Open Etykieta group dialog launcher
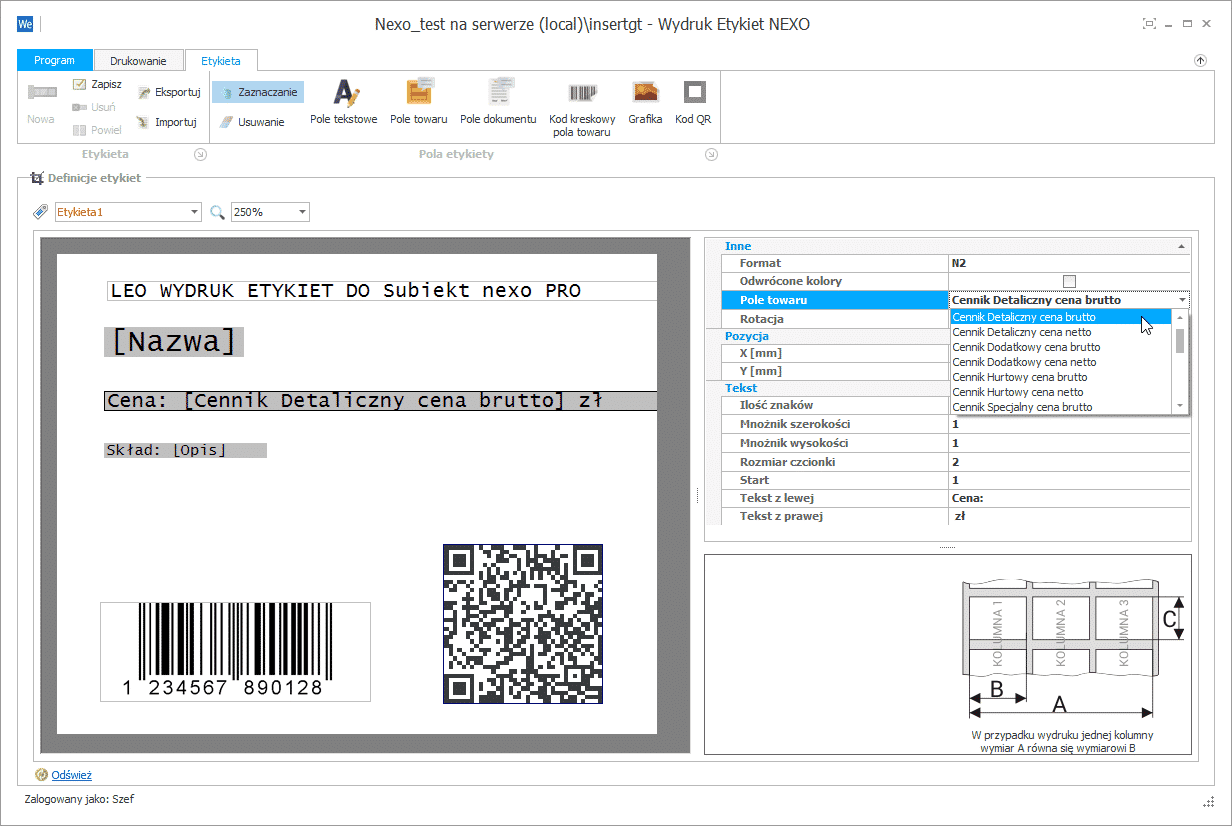 coord(200,154)
